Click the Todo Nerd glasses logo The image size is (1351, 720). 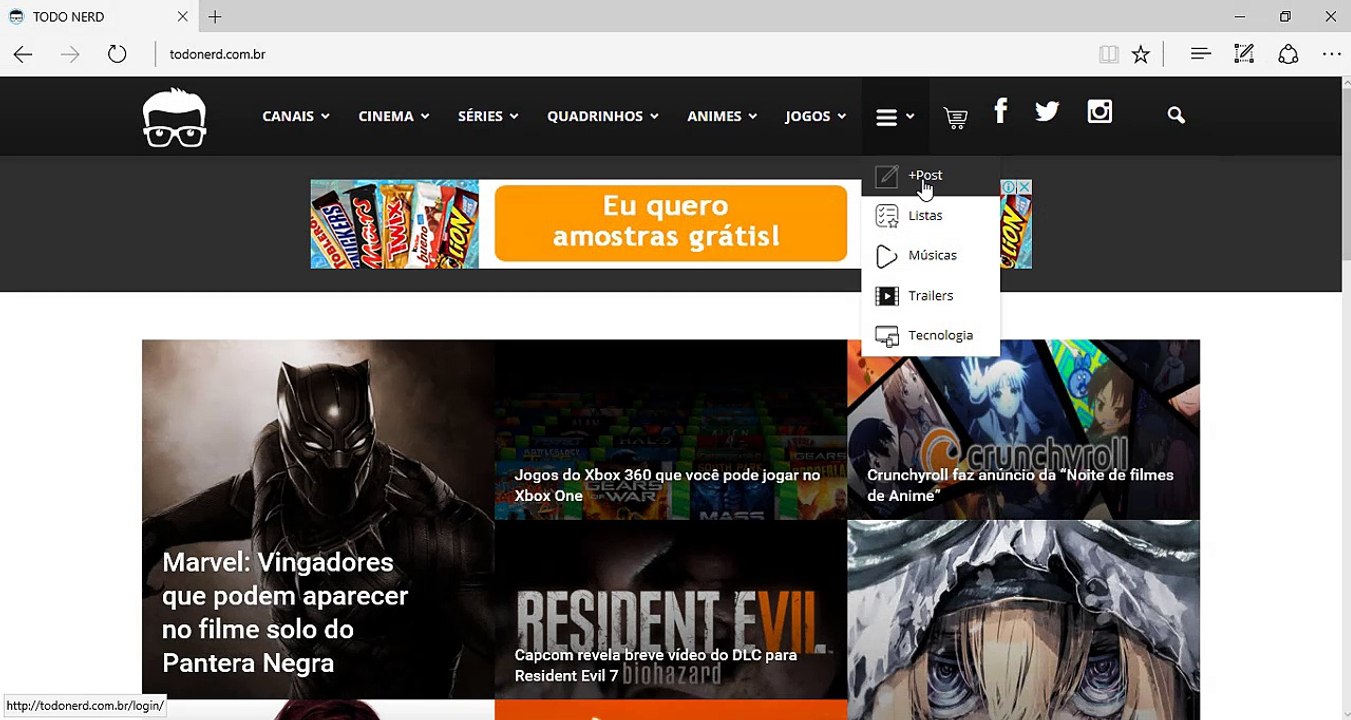tap(175, 117)
